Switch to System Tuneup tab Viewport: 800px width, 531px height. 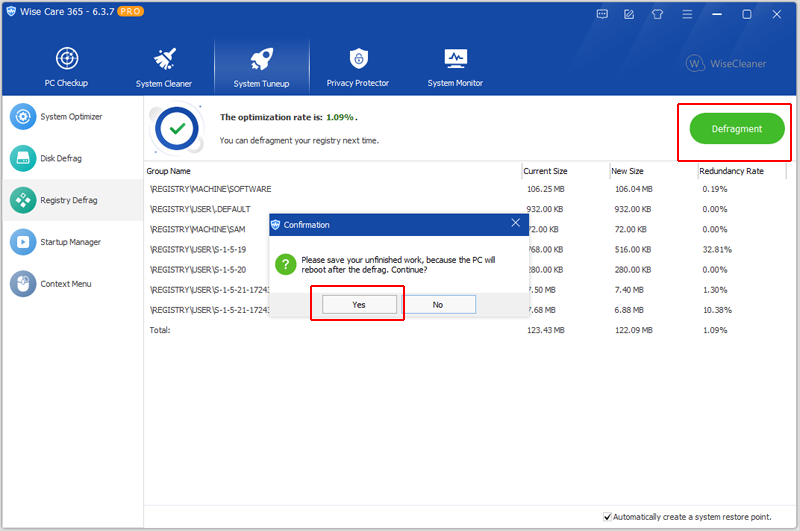(x=261, y=66)
